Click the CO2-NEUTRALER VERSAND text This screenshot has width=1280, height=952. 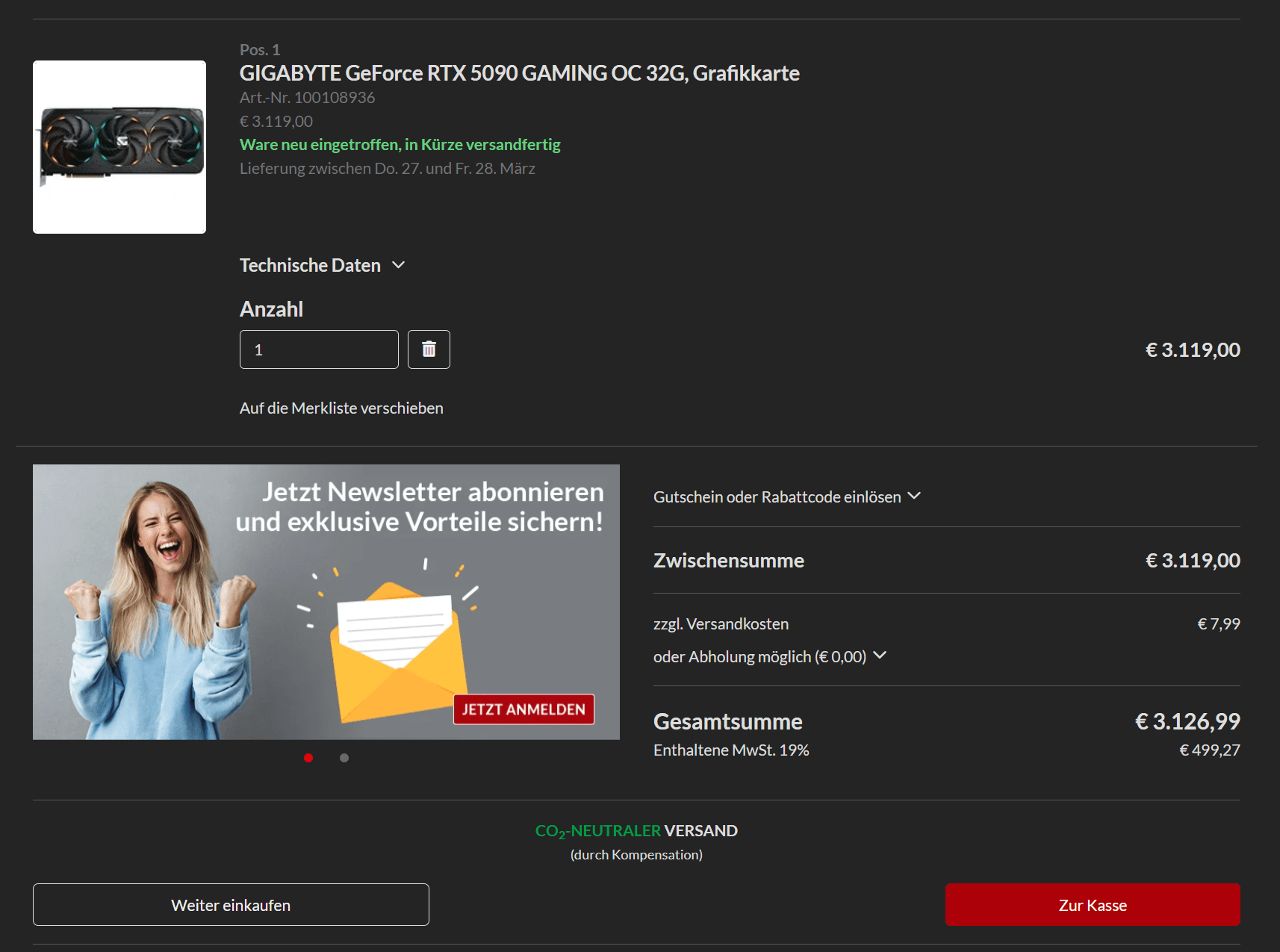pyautogui.click(x=636, y=831)
